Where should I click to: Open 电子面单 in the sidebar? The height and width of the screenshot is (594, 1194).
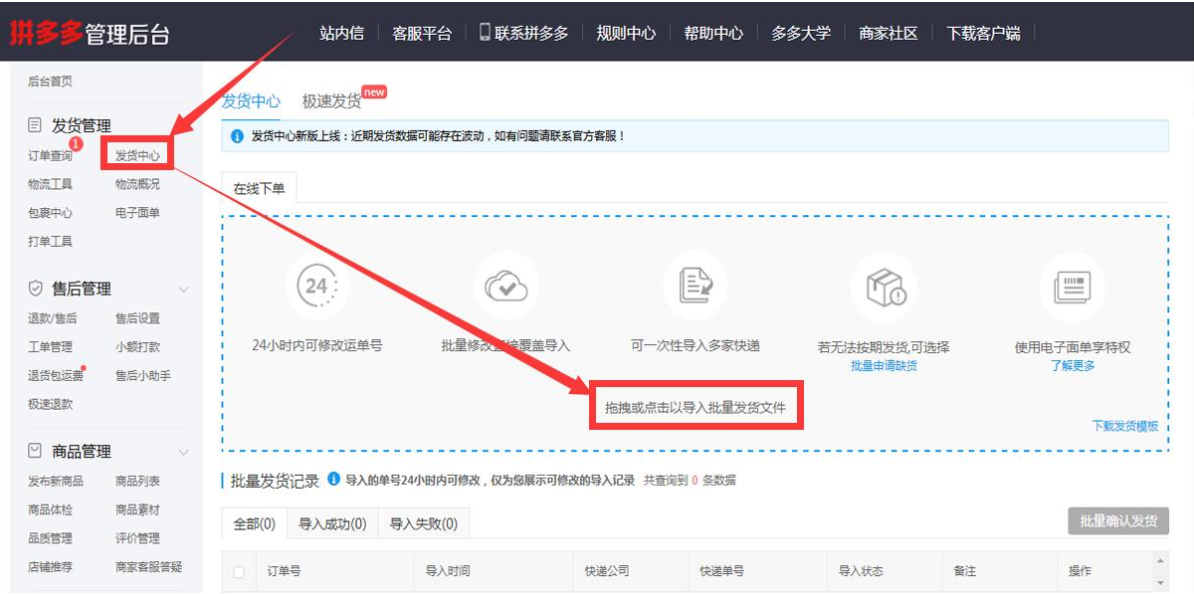(x=138, y=212)
